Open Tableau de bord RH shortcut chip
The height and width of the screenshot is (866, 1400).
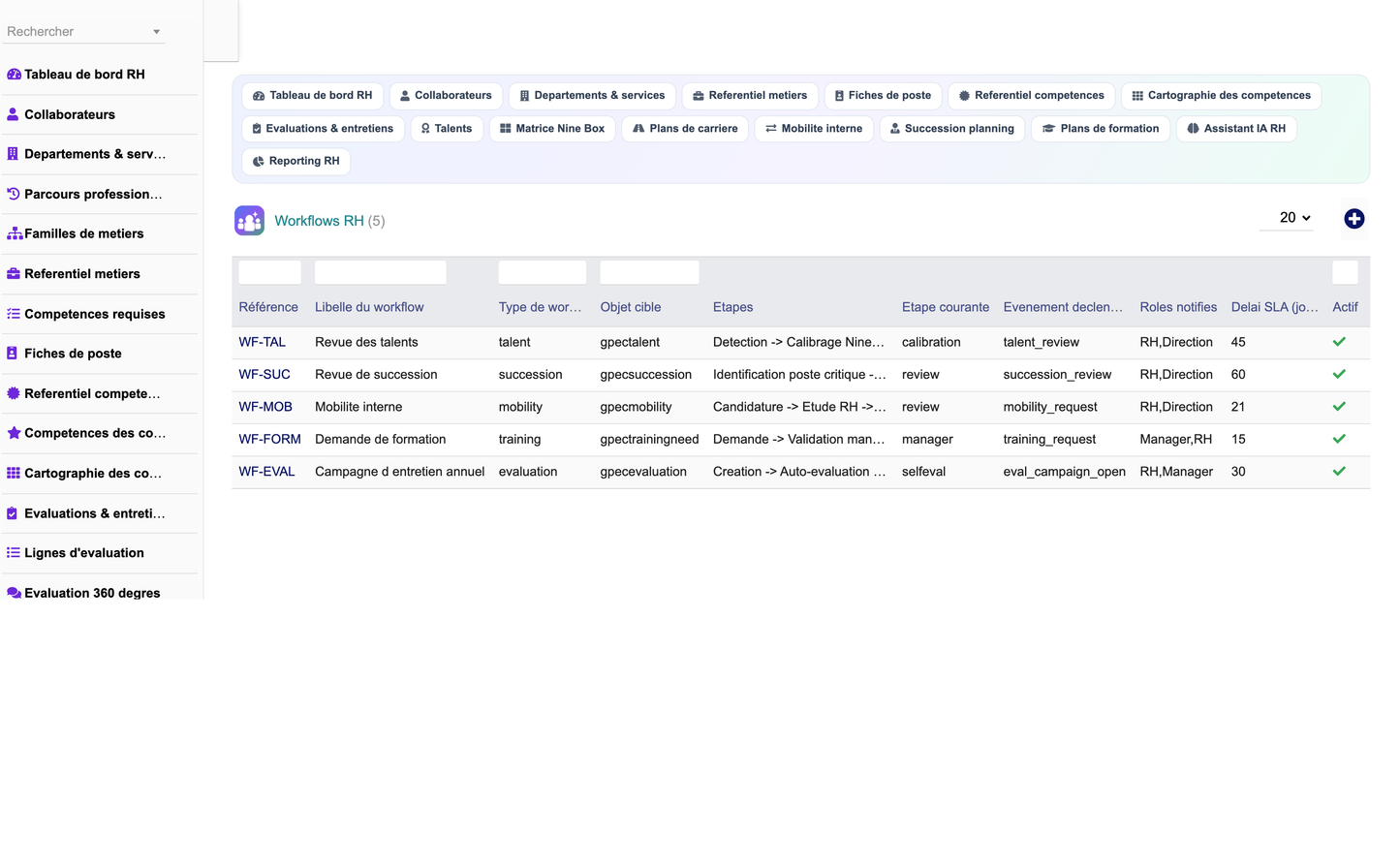312,96
